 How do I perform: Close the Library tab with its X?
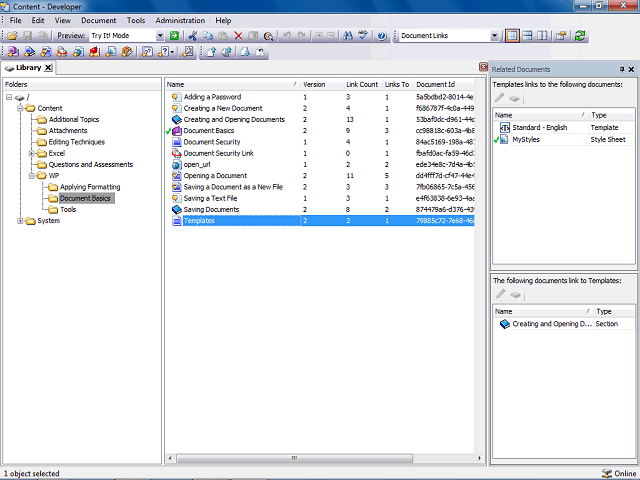tap(48, 68)
